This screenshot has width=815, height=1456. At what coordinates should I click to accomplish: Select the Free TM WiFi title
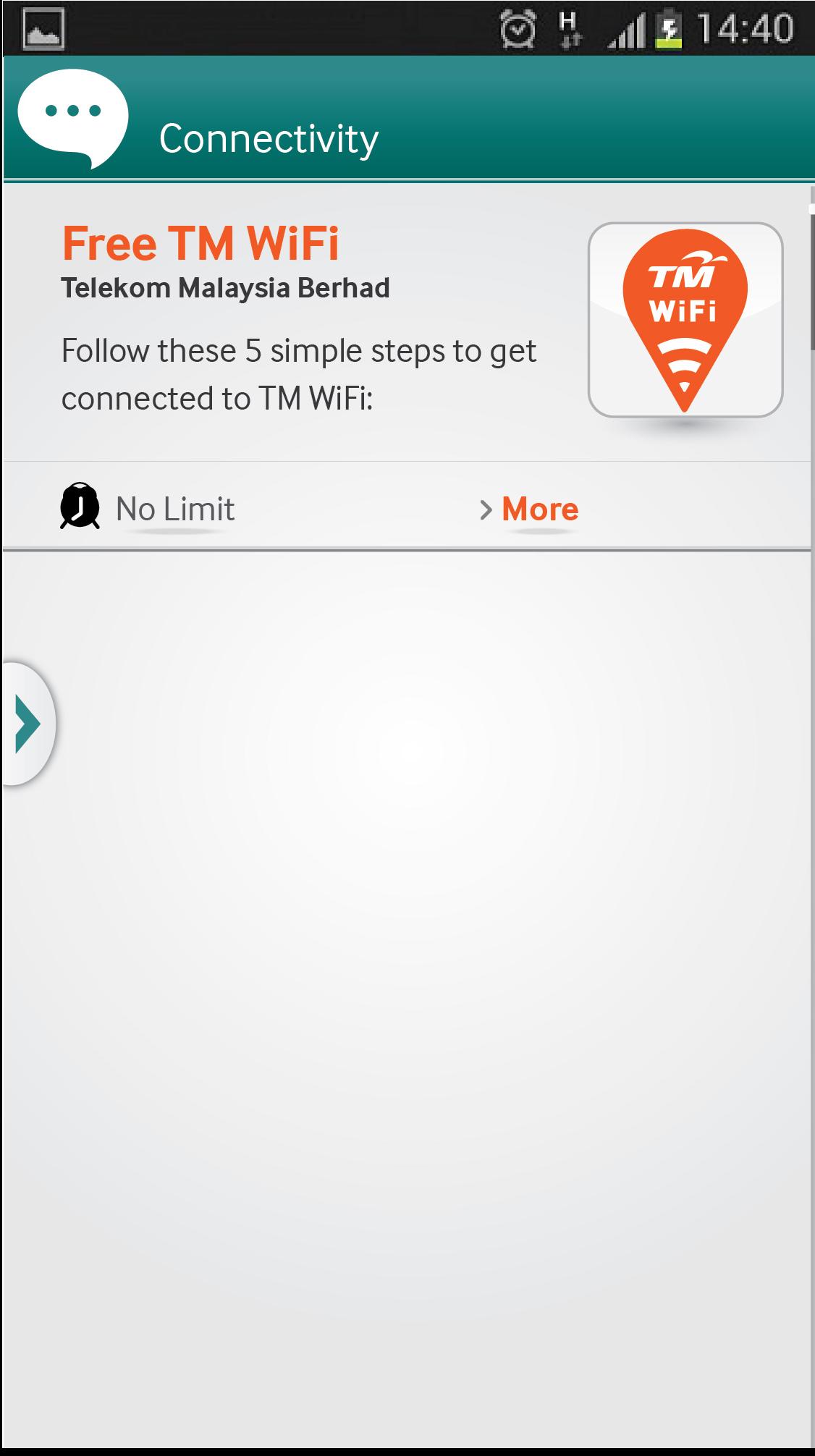[x=200, y=243]
